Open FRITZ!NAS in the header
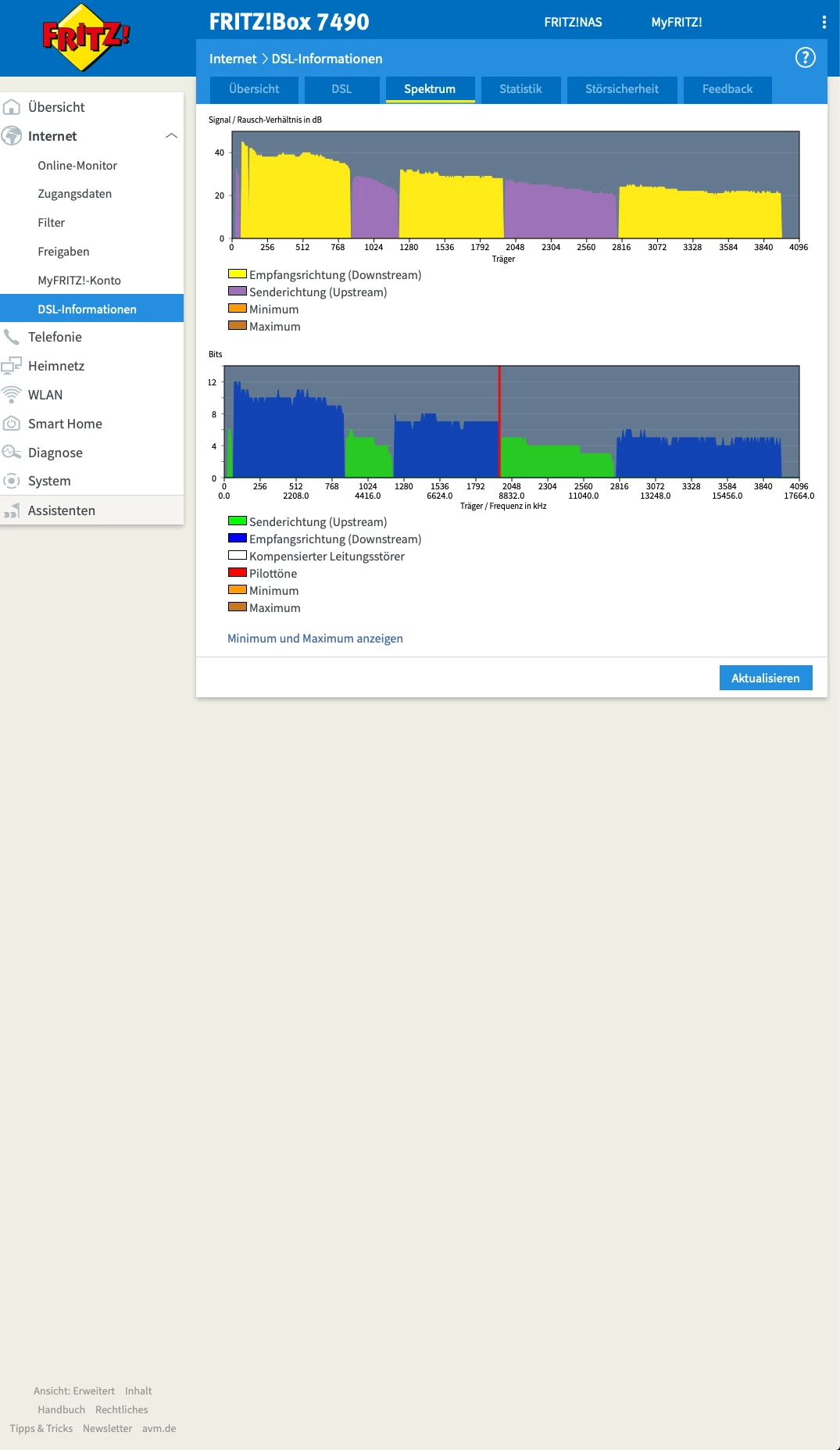 pos(573,22)
